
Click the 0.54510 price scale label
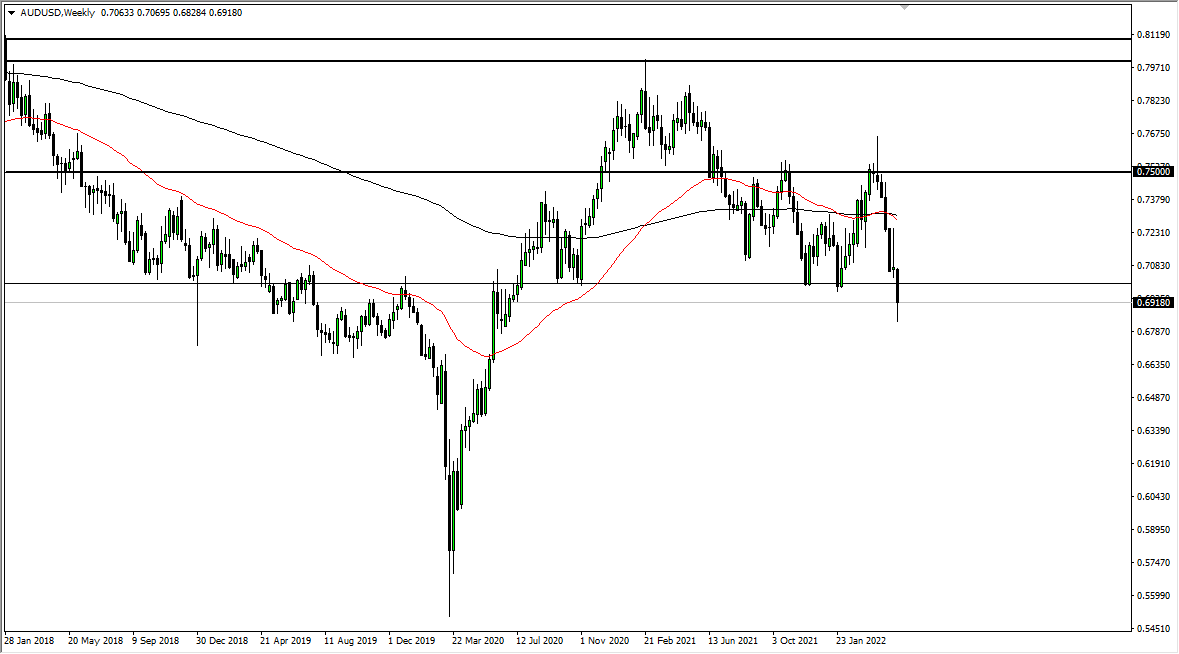tap(1153, 629)
